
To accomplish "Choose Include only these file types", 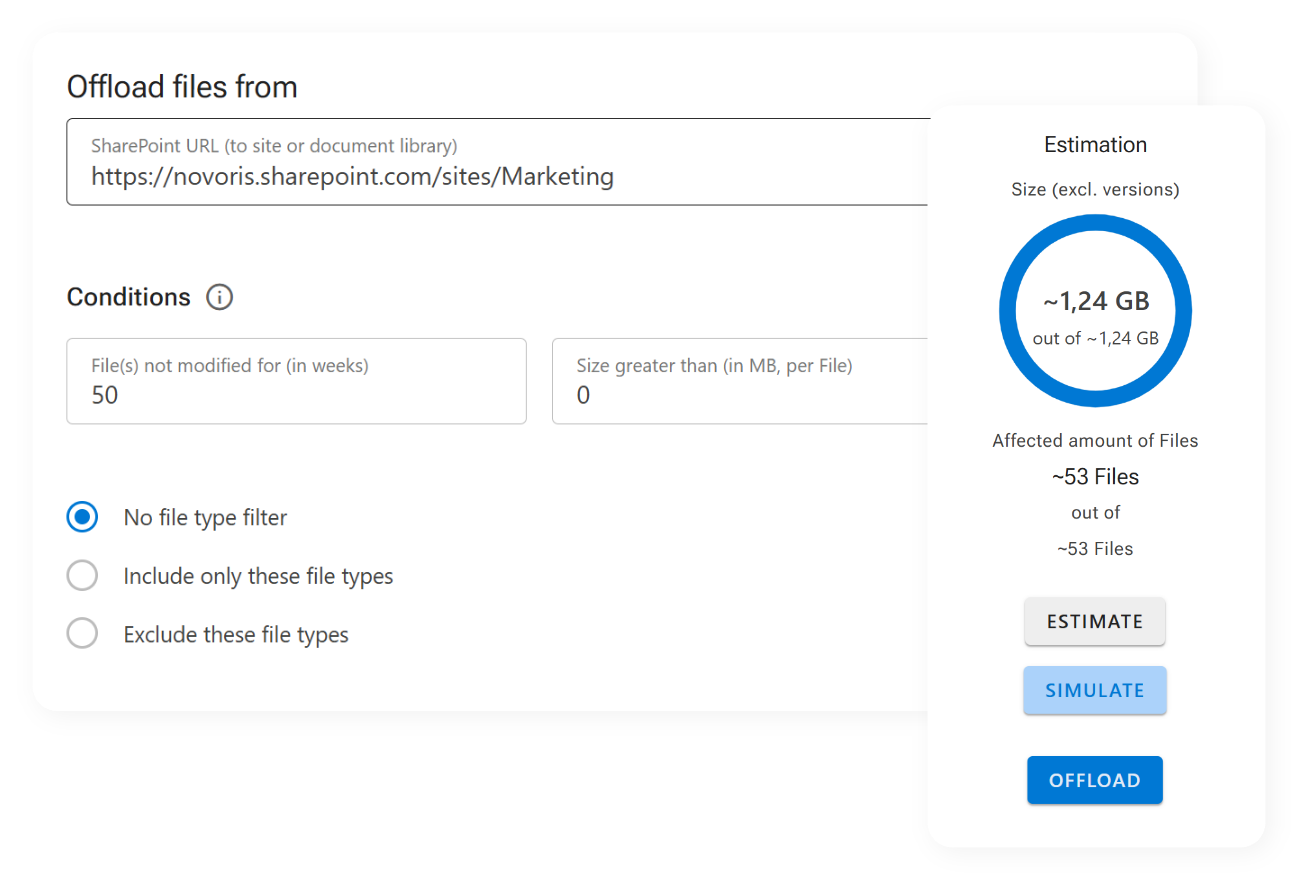I will [x=82, y=575].
